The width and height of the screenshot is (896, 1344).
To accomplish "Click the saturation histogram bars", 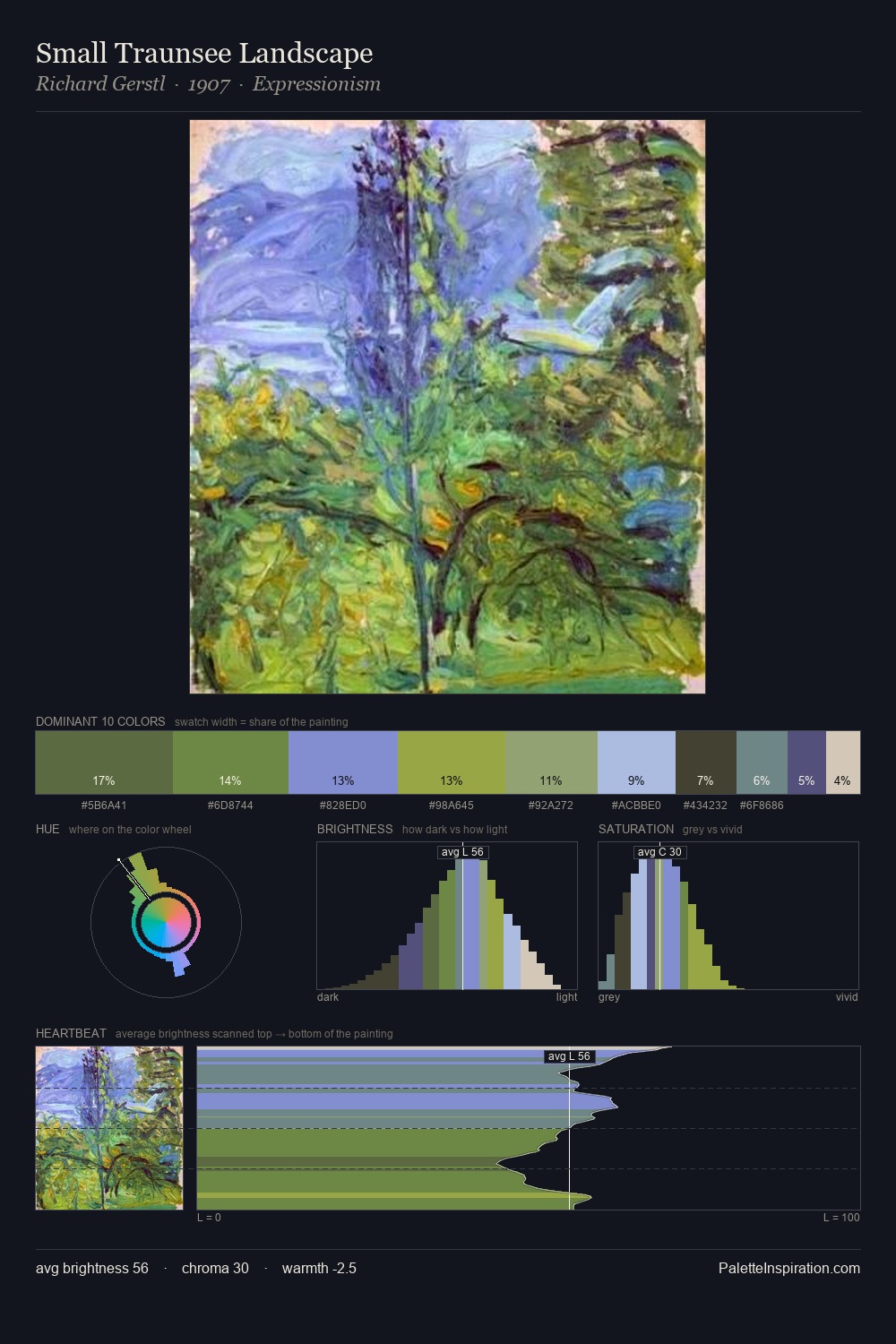I will (672, 926).
